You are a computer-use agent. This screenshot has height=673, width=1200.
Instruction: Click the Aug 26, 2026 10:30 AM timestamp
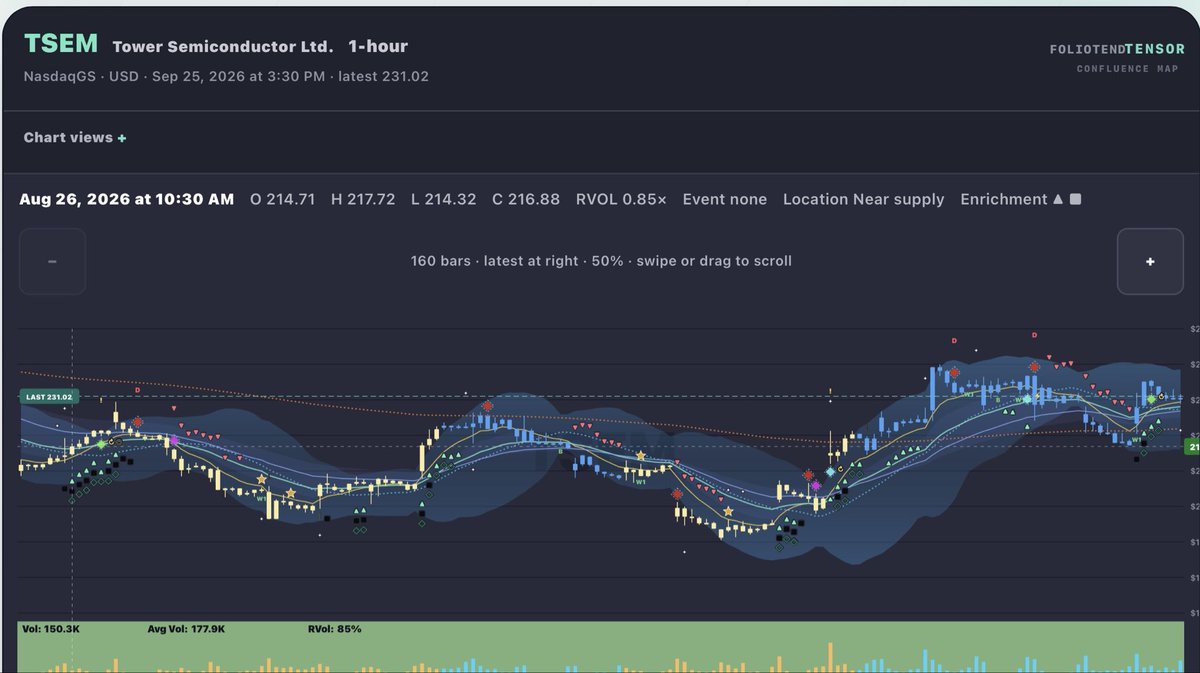point(127,199)
